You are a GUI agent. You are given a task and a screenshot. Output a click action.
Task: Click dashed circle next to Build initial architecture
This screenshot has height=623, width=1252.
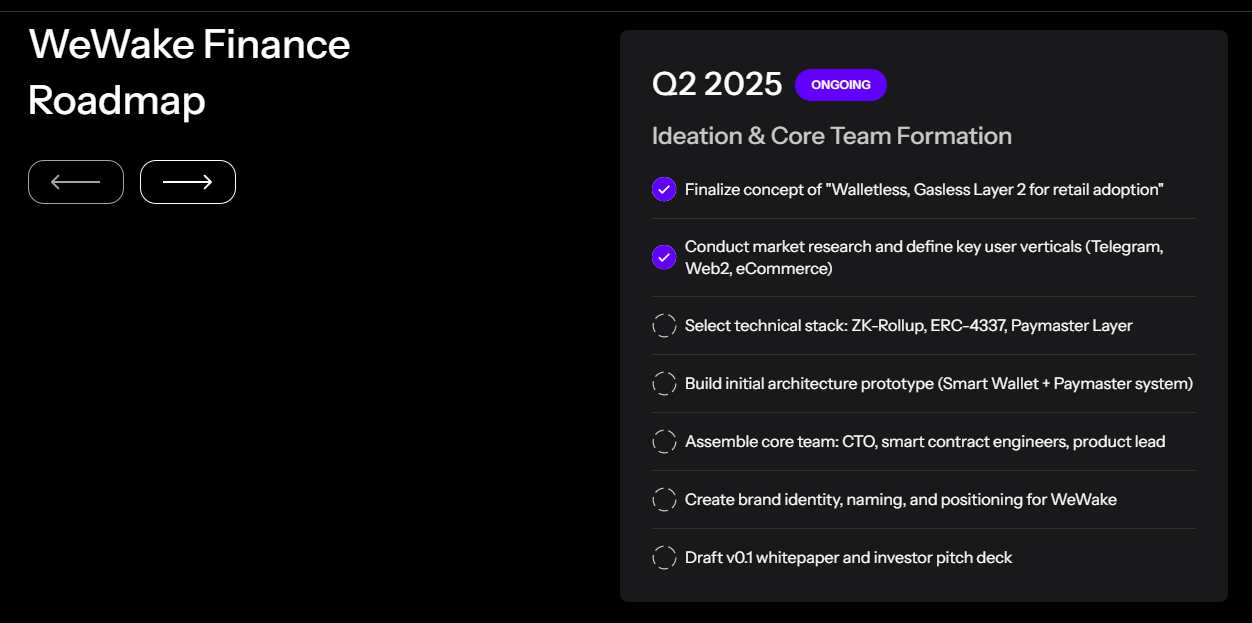click(664, 383)
